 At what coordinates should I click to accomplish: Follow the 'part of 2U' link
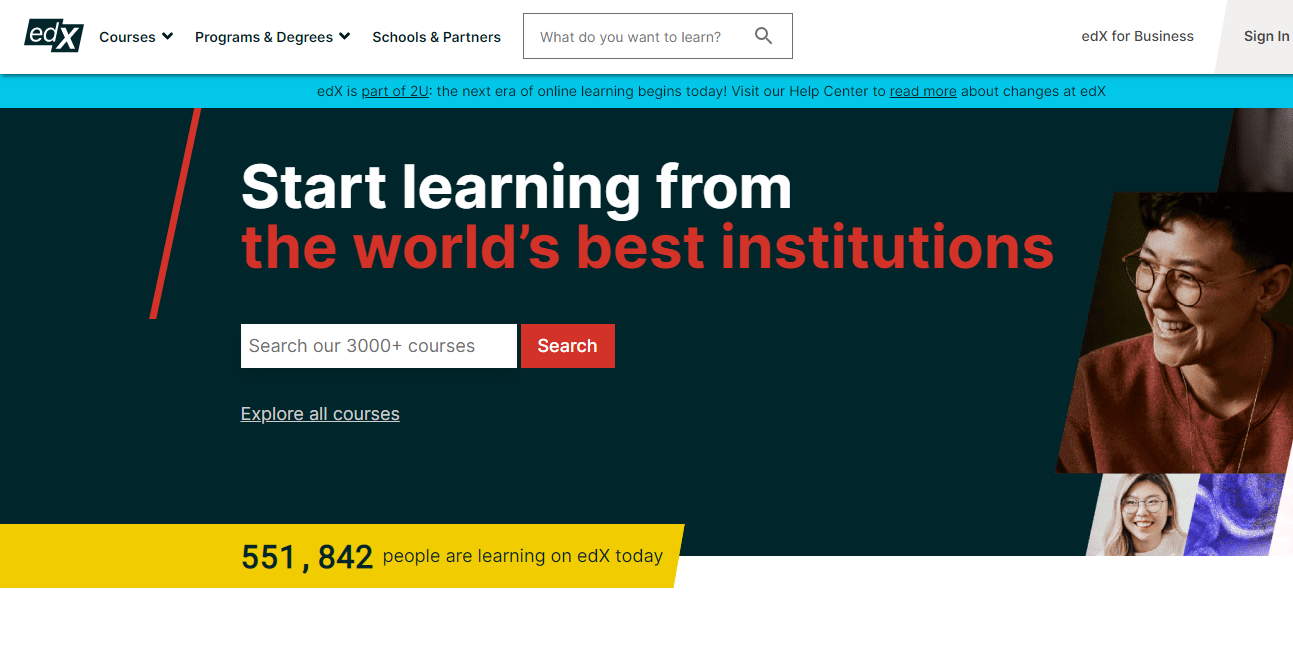point(395,91)
